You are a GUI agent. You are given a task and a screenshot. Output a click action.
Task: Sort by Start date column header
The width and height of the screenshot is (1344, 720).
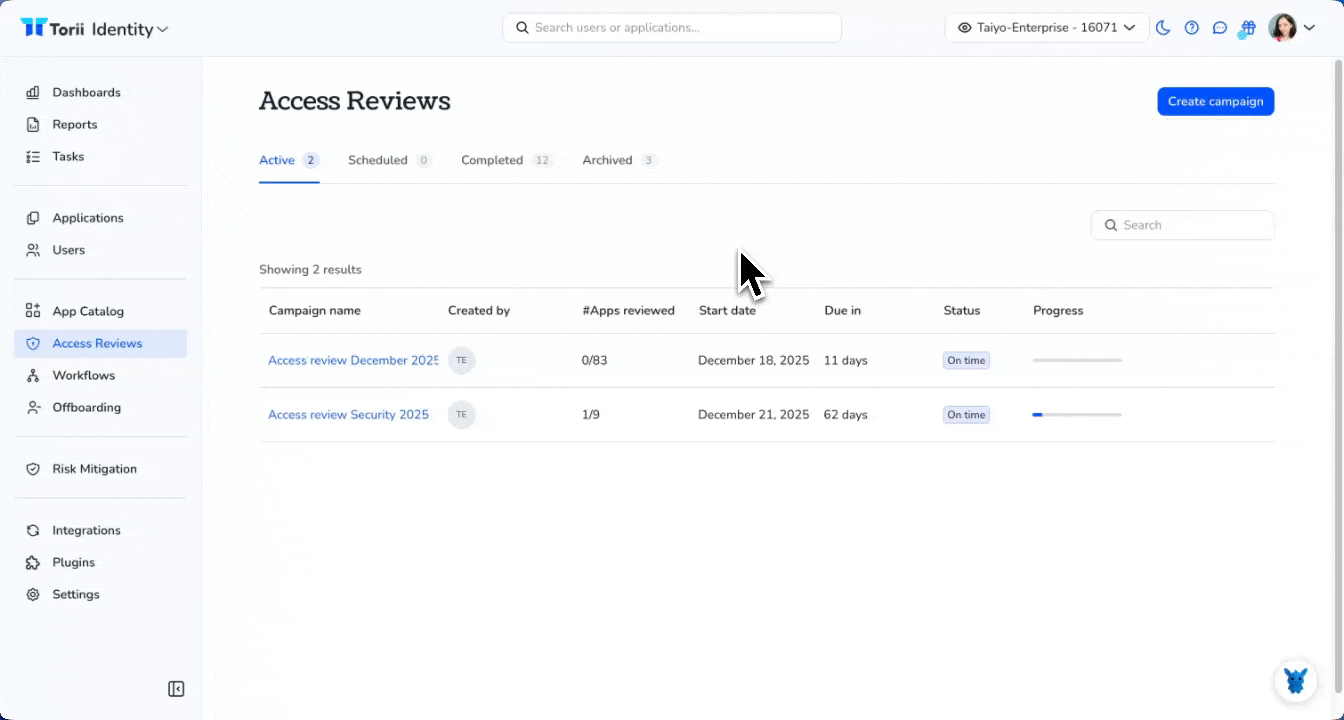(x=727, y=310)
